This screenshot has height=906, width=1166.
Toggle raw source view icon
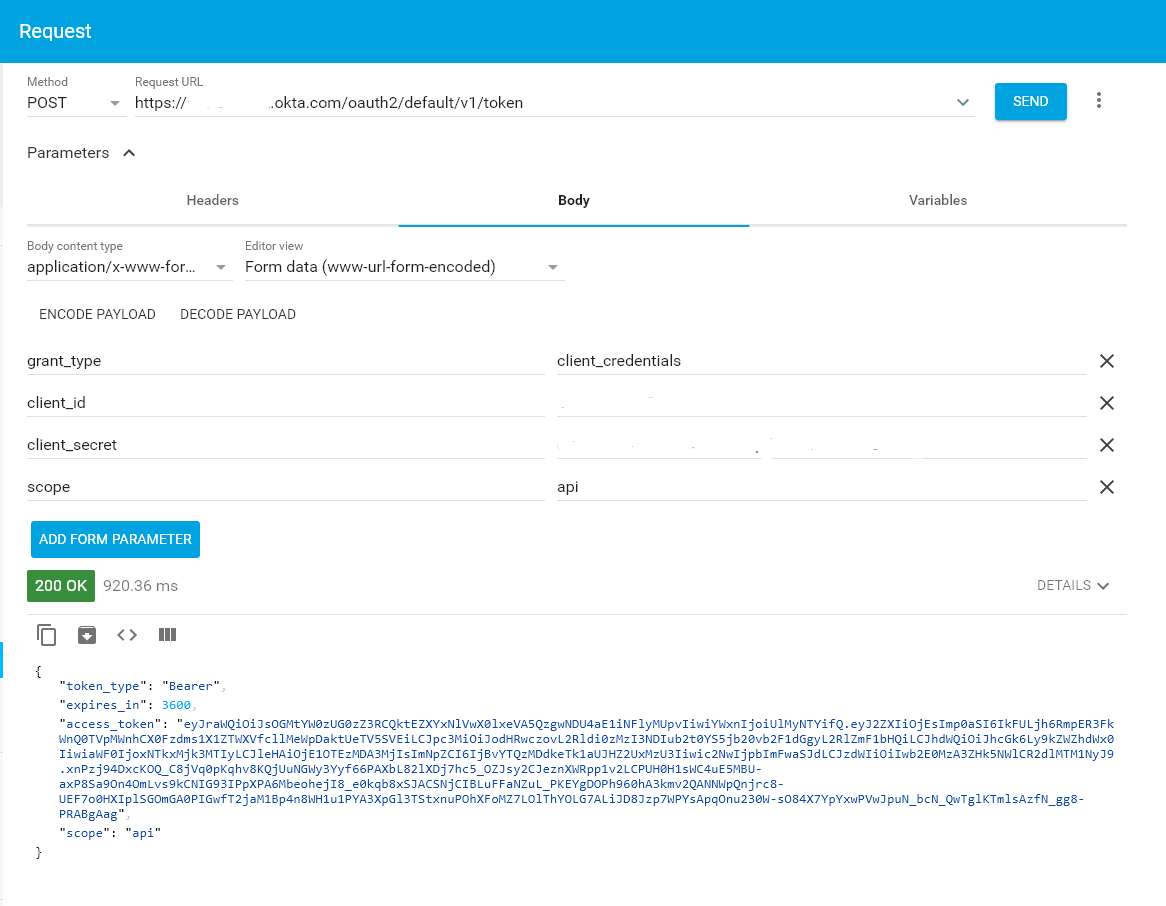(127, 635)
